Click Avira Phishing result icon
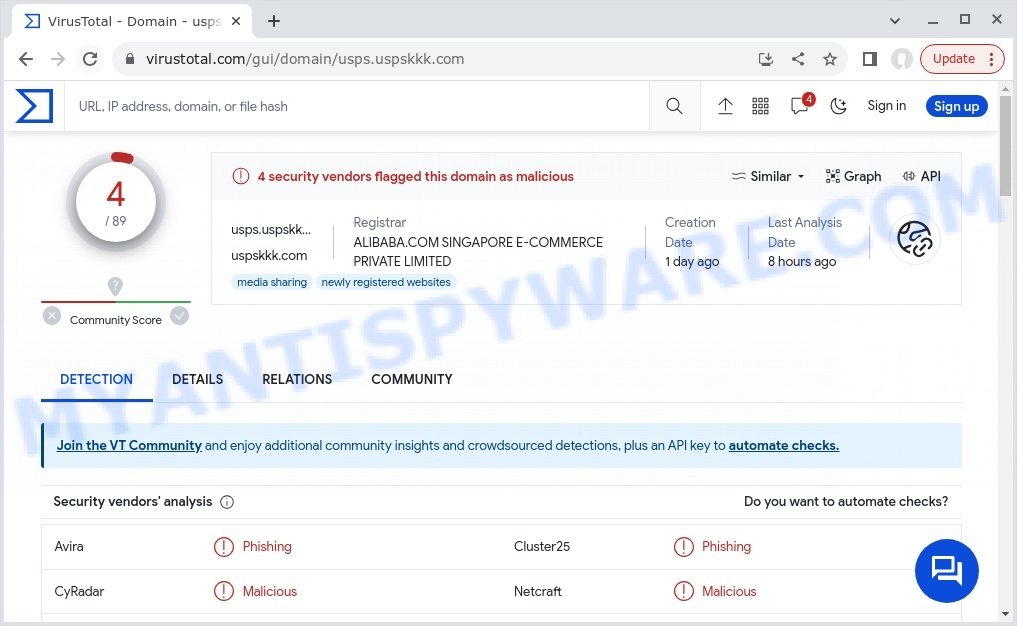 click(x=224, y=547)
